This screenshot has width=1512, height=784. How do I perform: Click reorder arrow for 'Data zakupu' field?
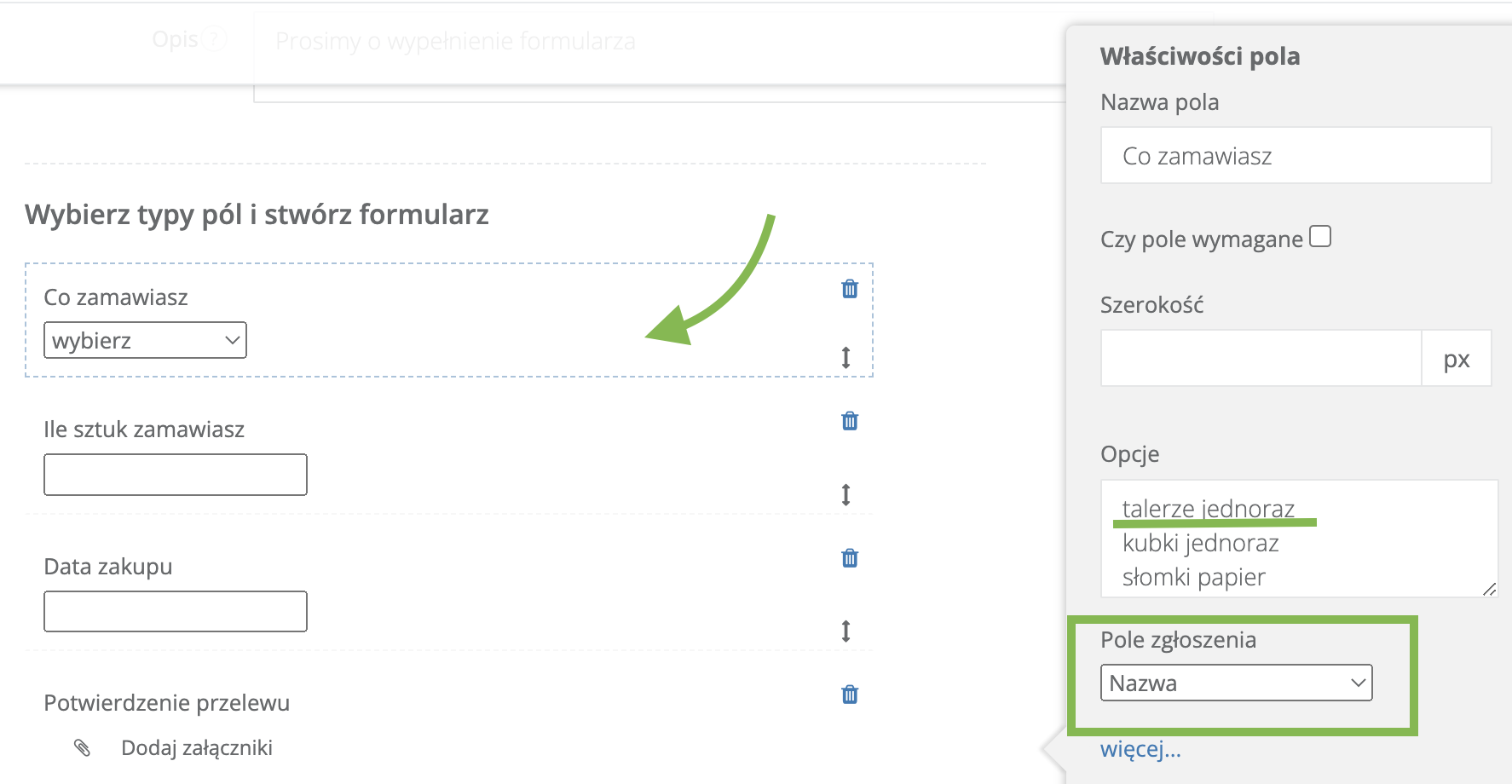[845, 631]
